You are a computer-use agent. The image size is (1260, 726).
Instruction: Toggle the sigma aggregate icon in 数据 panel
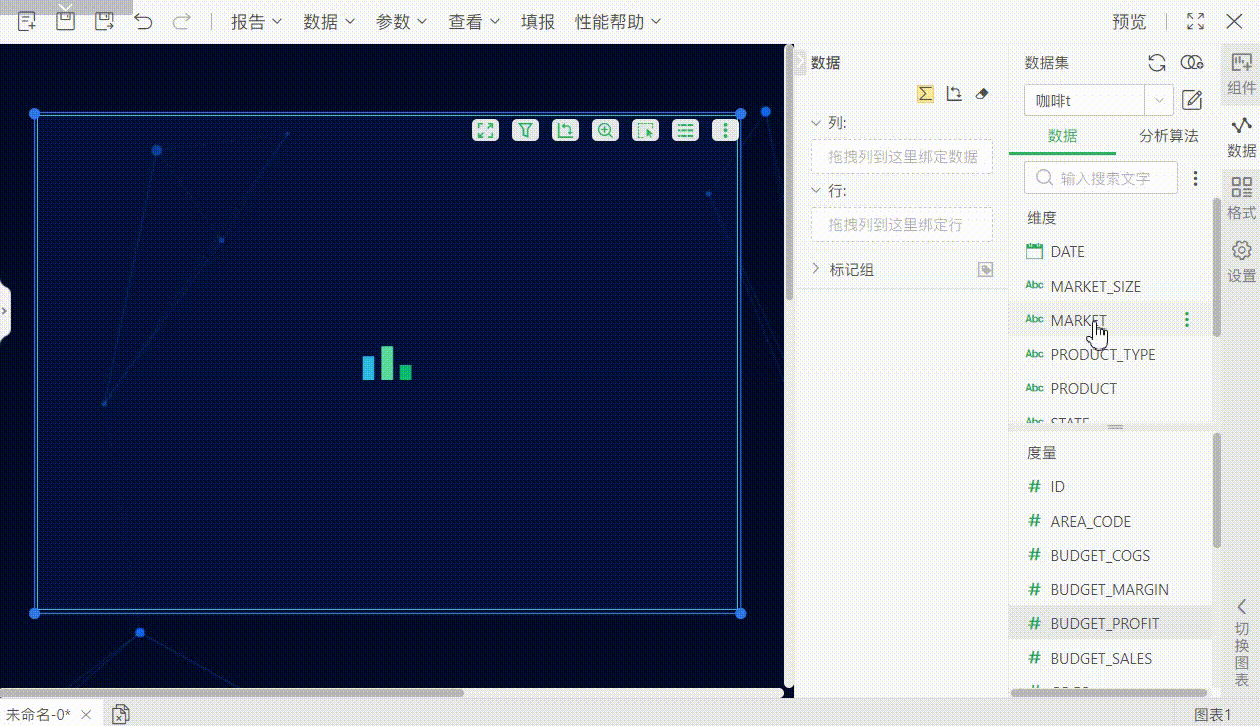coord(925,93)
